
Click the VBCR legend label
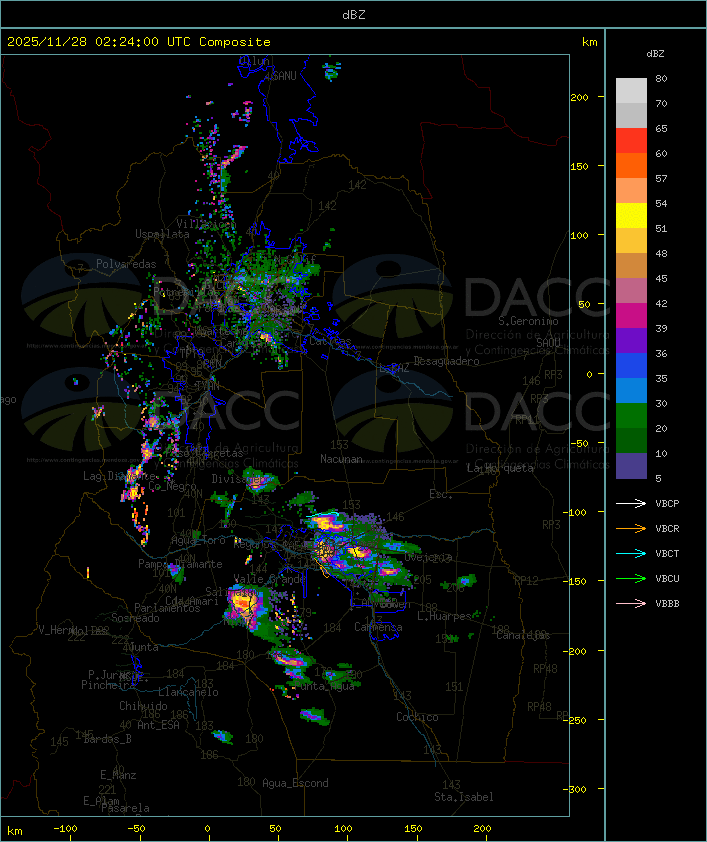pos(667,528)
